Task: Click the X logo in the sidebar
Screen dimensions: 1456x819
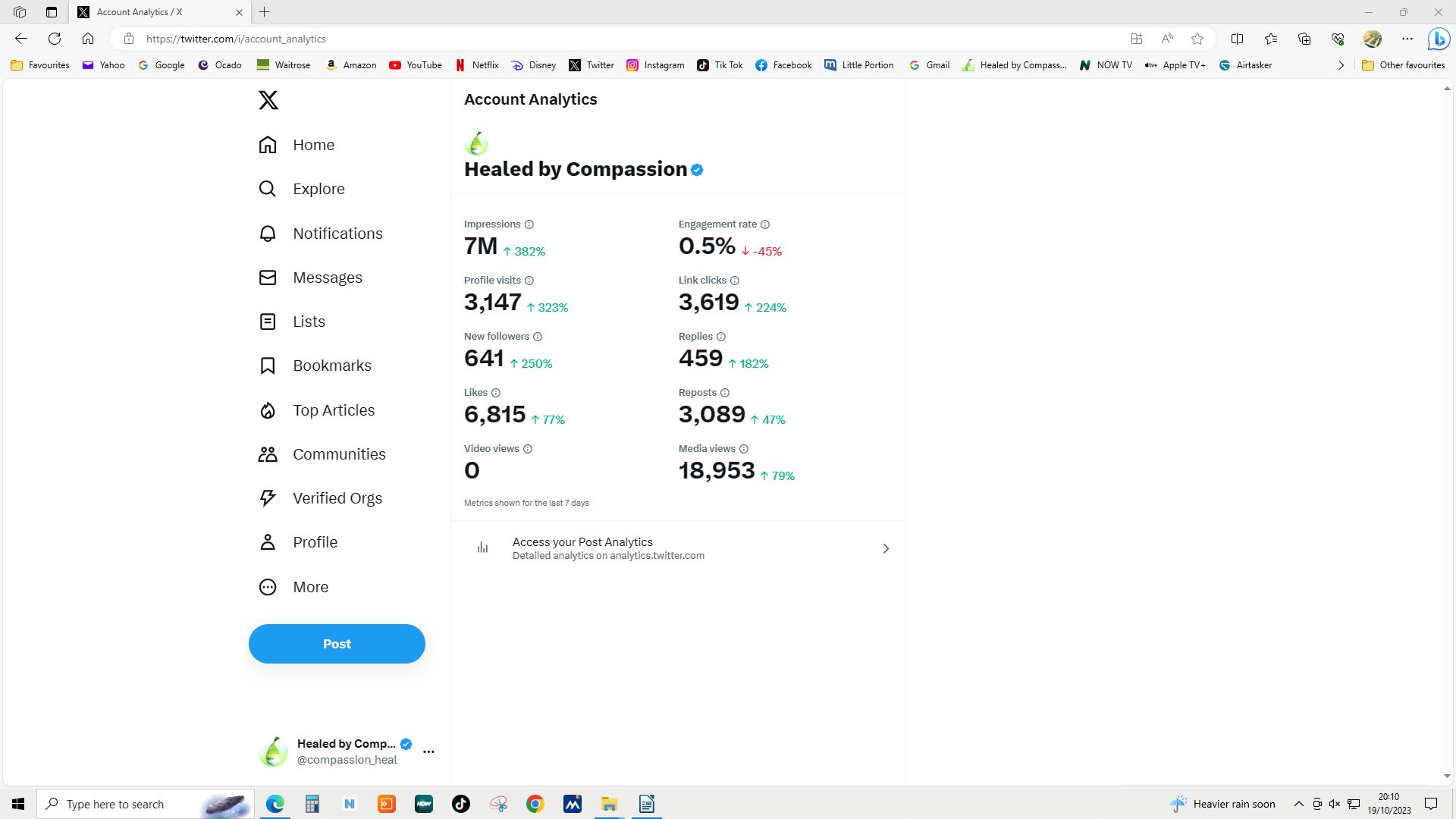Action: tap(268, 100)
